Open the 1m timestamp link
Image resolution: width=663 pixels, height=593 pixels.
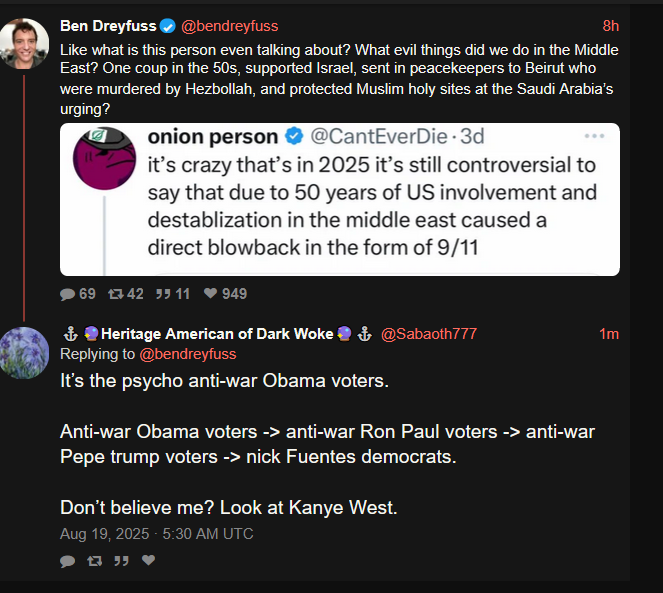(x=609, y=334)
